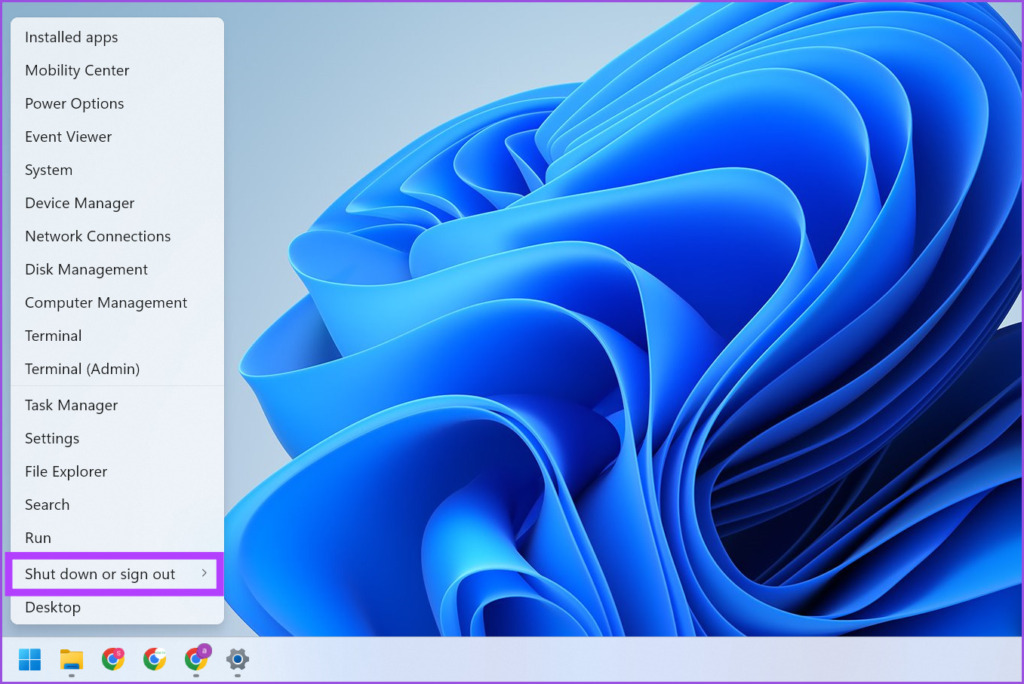Click the Windows Start button on taskbar

point(30,659)
